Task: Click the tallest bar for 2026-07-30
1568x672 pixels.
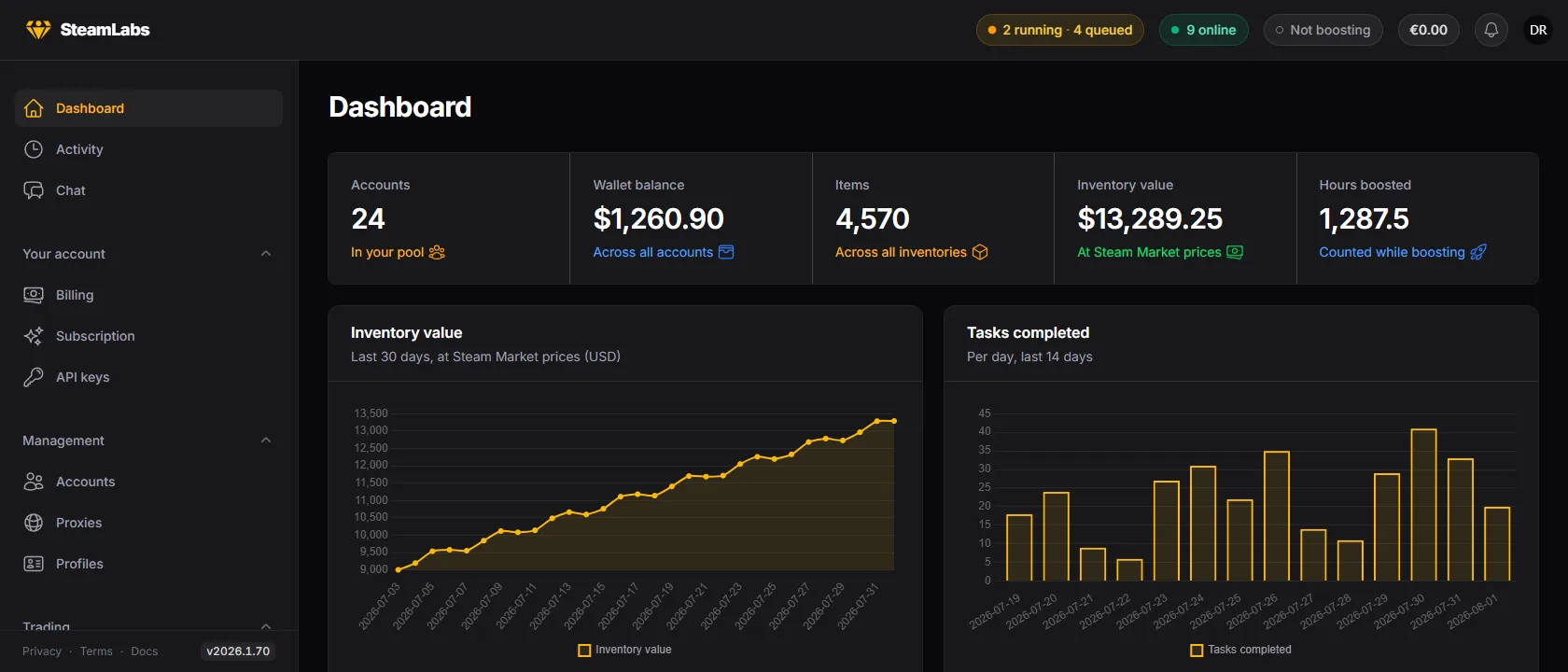Action: coord(1423,505)
